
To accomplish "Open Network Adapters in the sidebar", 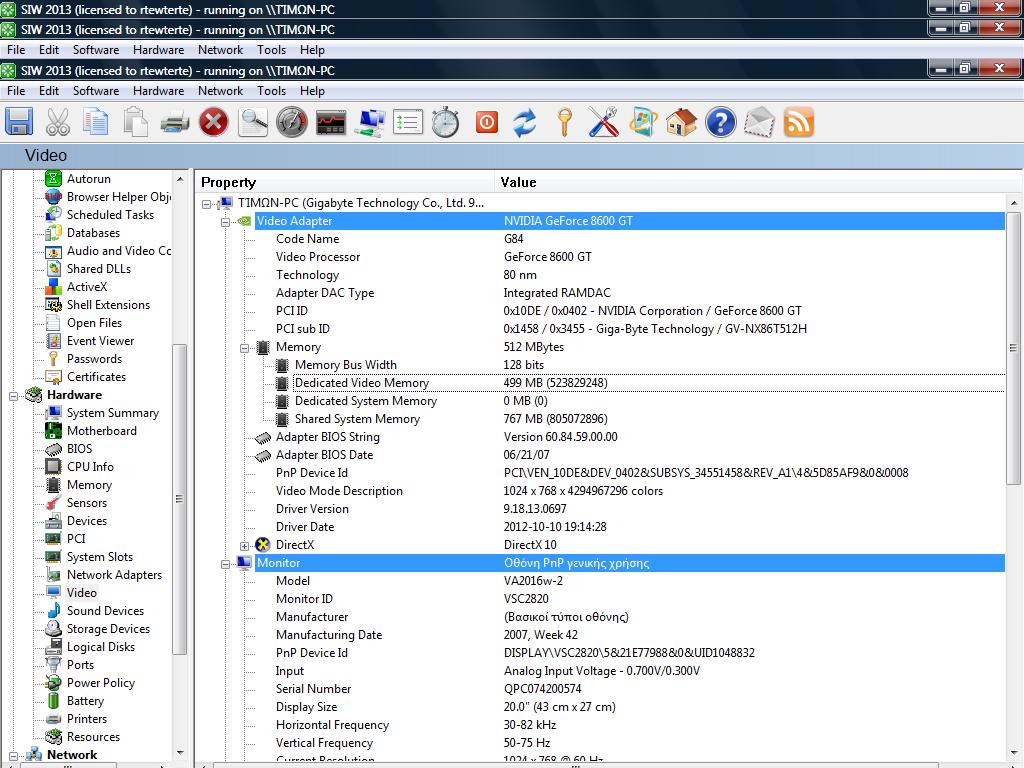I will (114, 574).
